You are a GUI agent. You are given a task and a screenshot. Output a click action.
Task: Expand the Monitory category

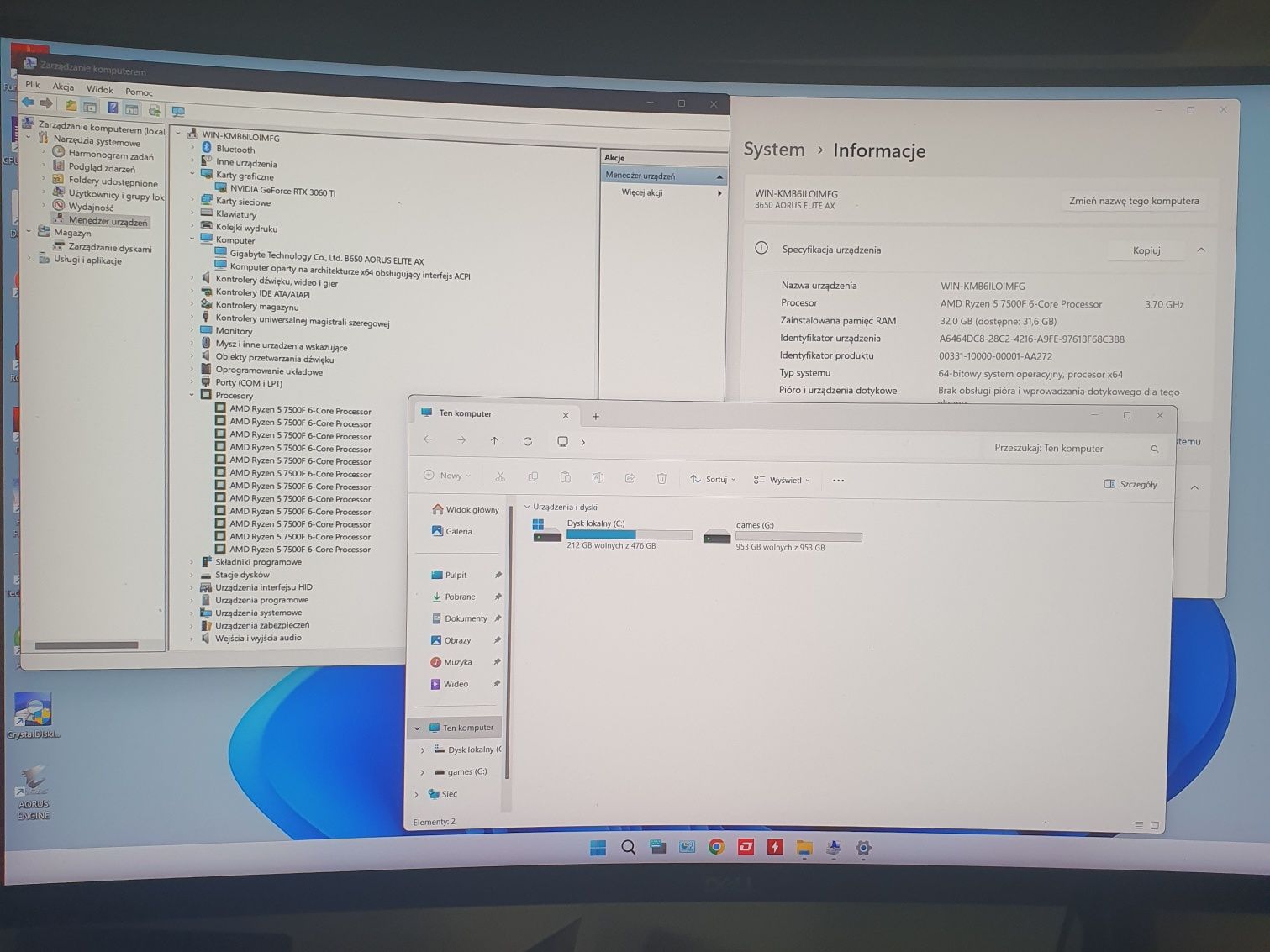pos(192,330)
